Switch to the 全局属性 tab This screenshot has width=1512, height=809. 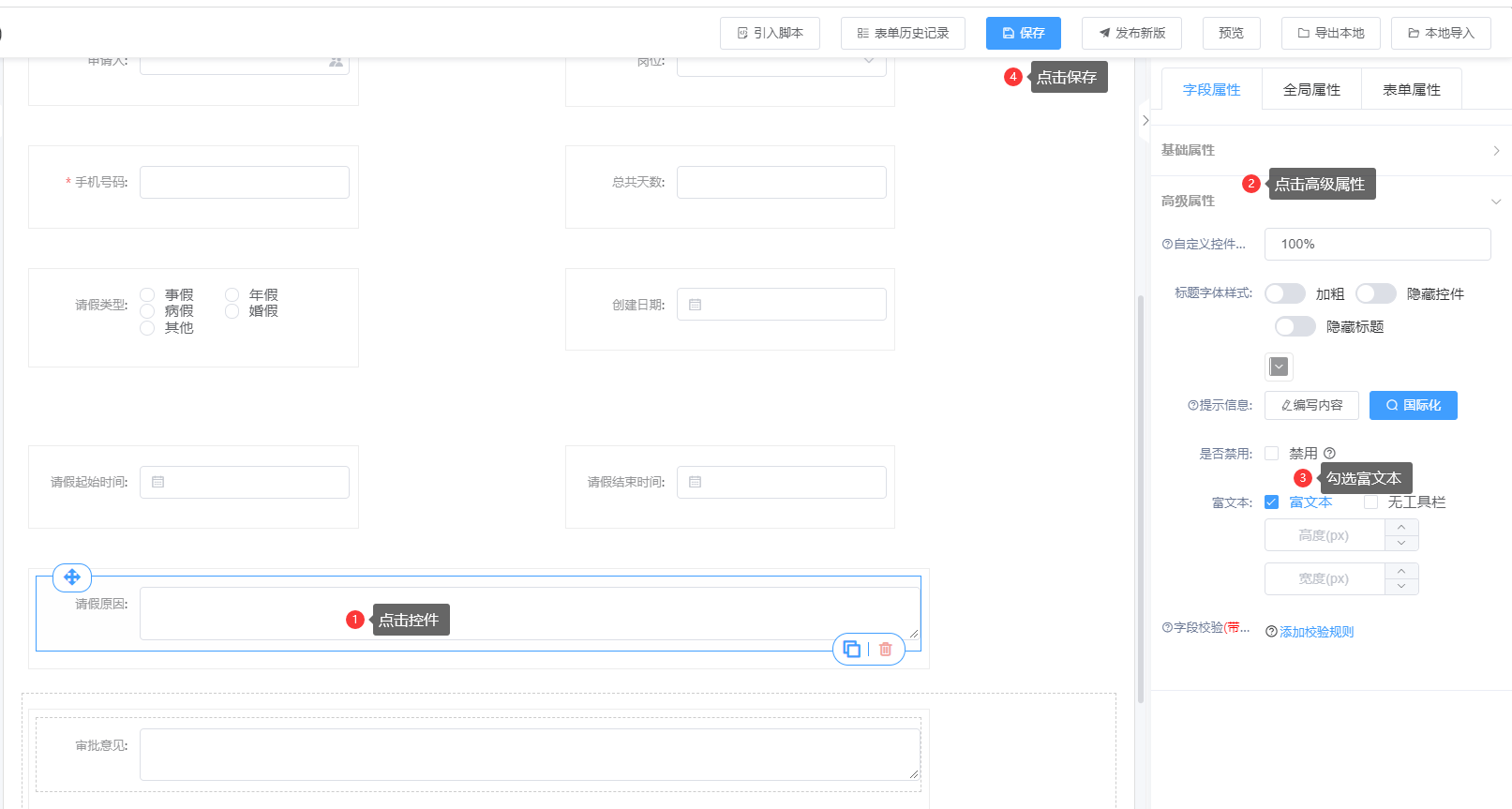[x=1311, y=90]
